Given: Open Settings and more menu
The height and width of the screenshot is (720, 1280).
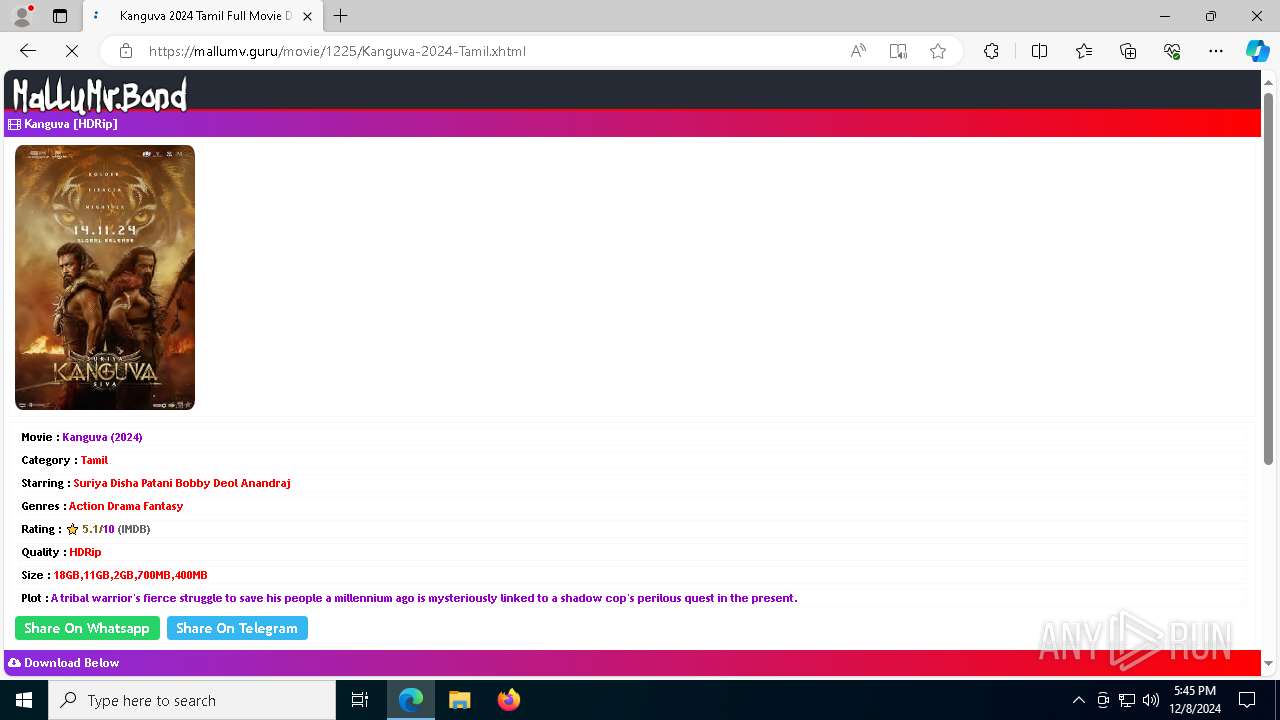Looking at the screenshot, I should click(1216, 51).
